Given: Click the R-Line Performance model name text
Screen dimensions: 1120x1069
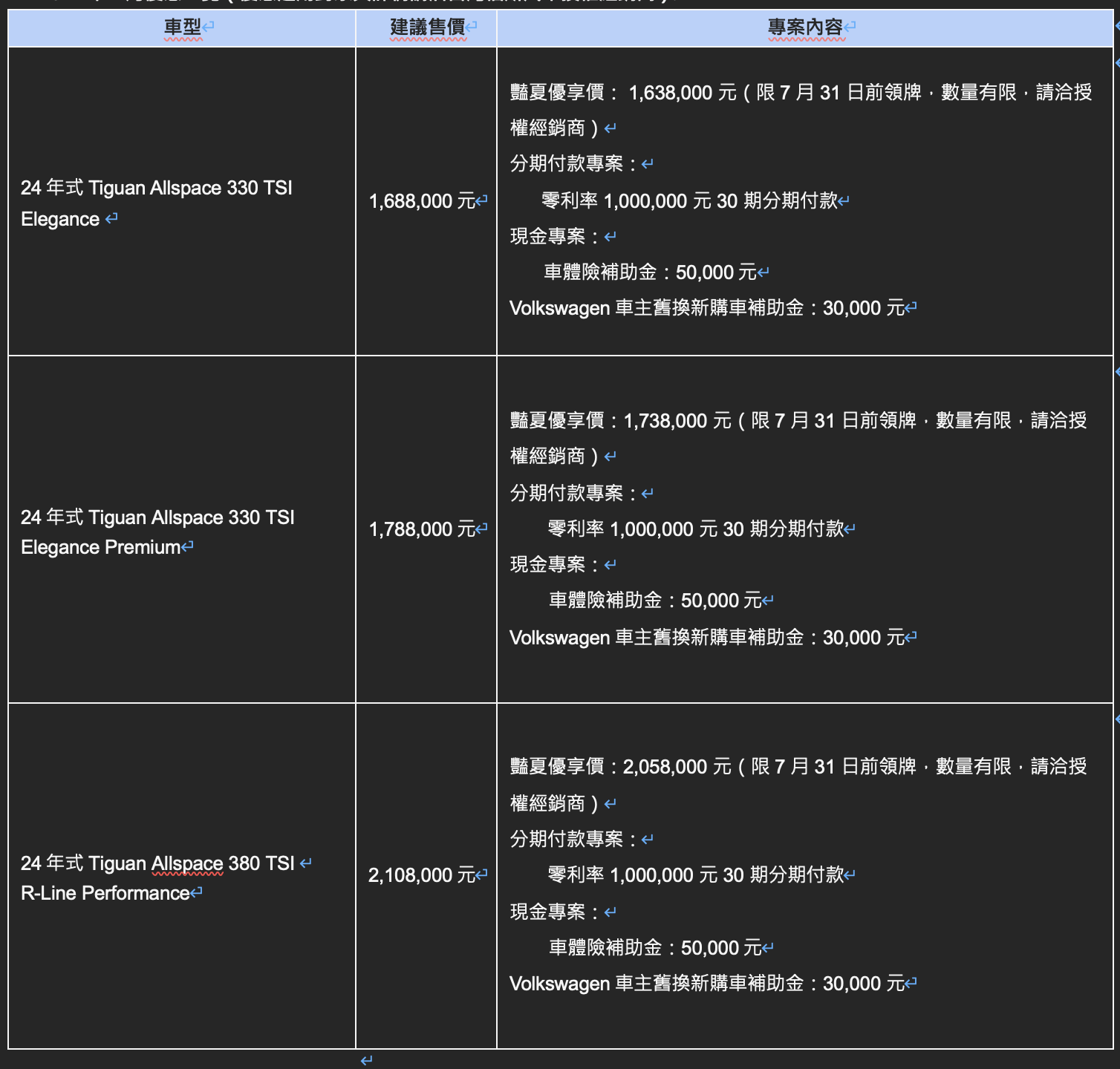Looking at the screenshot, I should click(105, 893).
